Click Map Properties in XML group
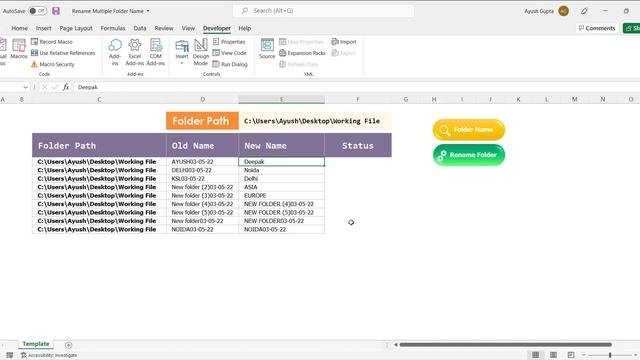Viewport: 640px width, 360px height. (x=301, y=42)
